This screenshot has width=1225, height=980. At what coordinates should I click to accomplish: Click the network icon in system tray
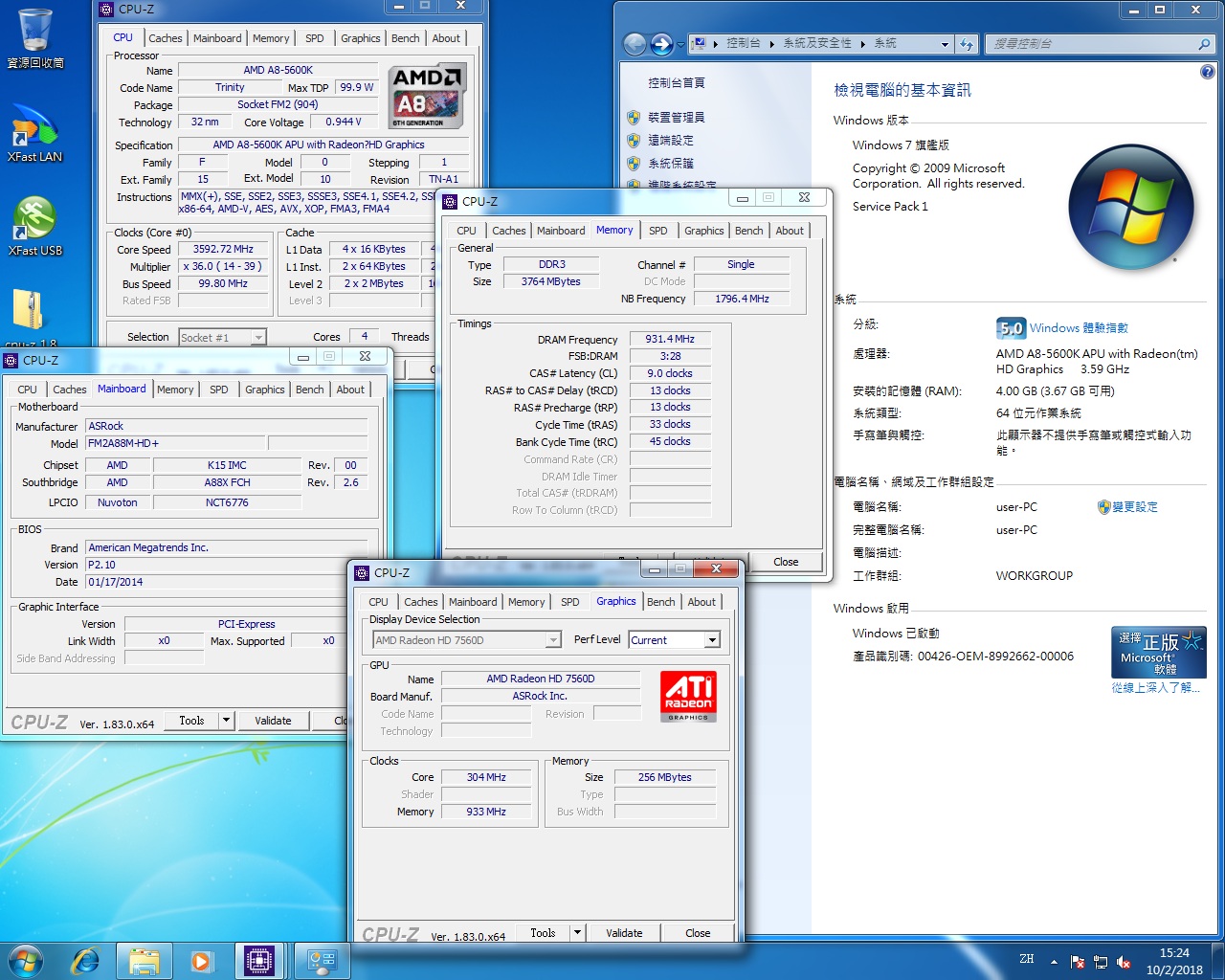pos(1101,962)
